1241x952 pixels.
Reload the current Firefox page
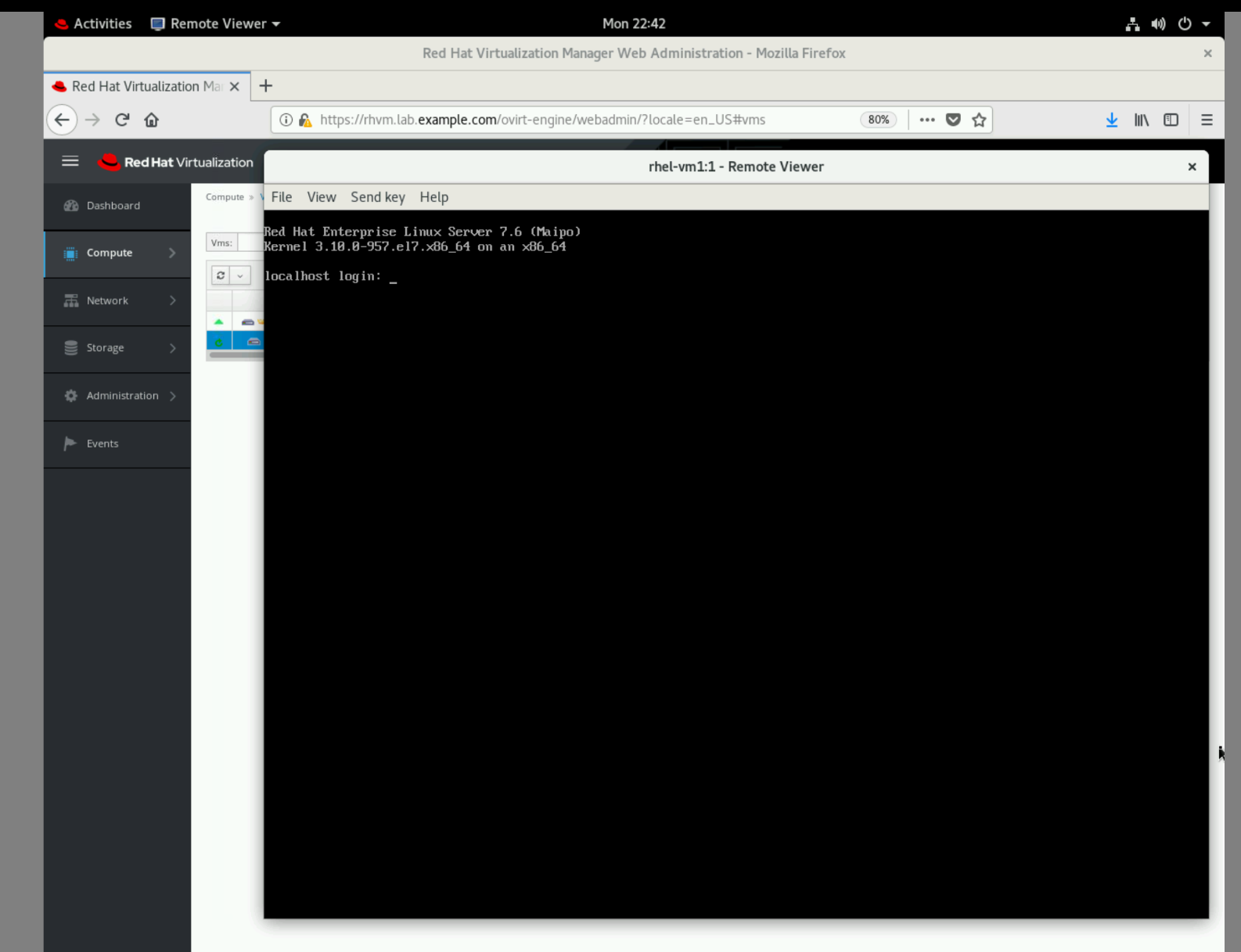pyautogui.click(x=122, y=120)
